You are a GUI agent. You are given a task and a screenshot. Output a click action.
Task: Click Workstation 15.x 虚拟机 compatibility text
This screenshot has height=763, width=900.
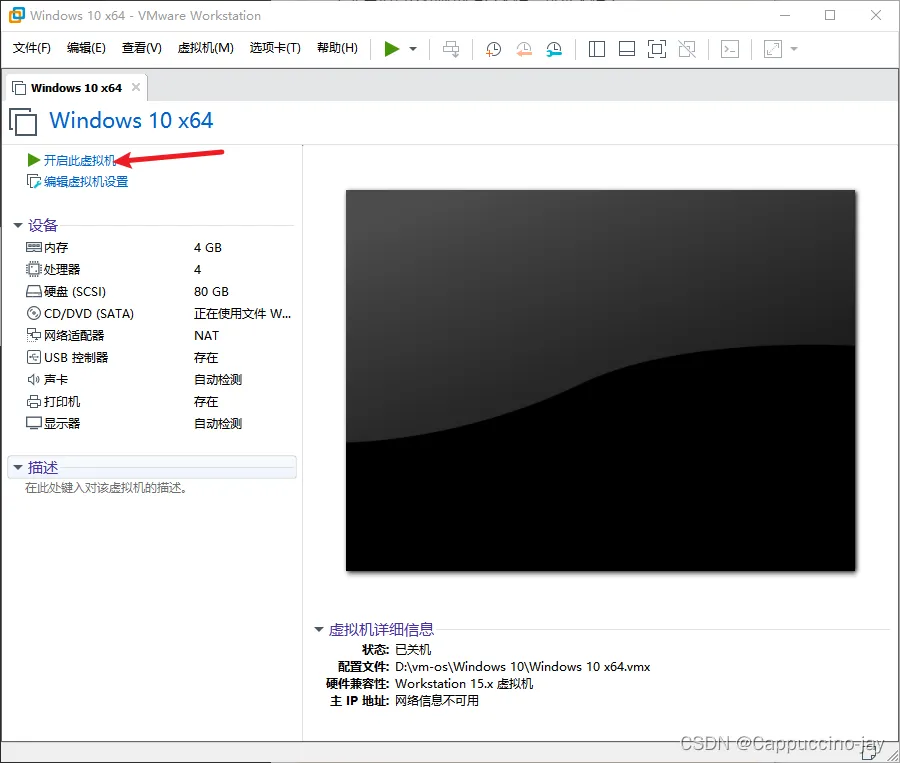[464, 684]
